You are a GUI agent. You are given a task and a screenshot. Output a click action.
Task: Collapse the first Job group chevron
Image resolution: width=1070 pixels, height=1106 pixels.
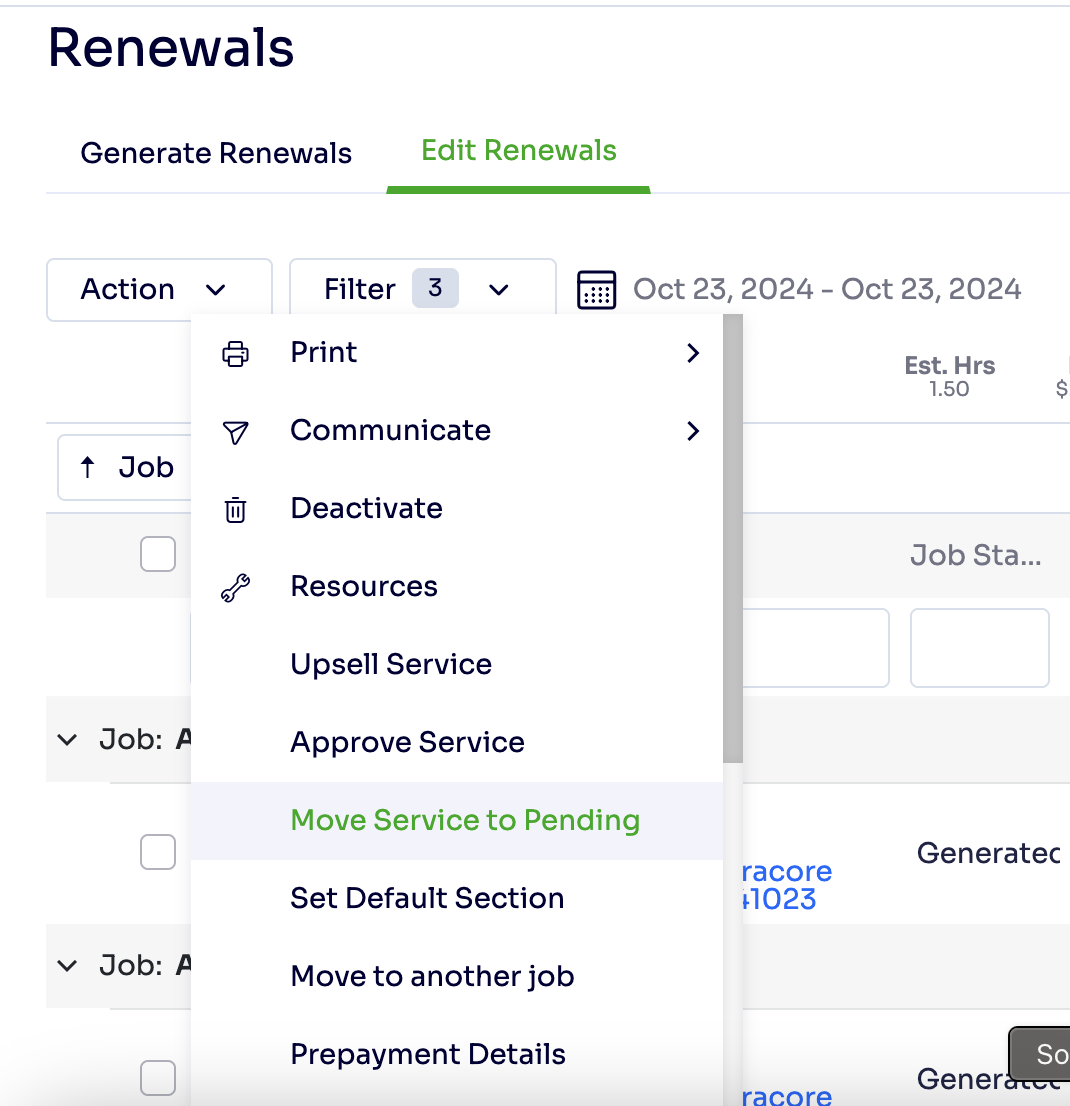pos(67,740)
